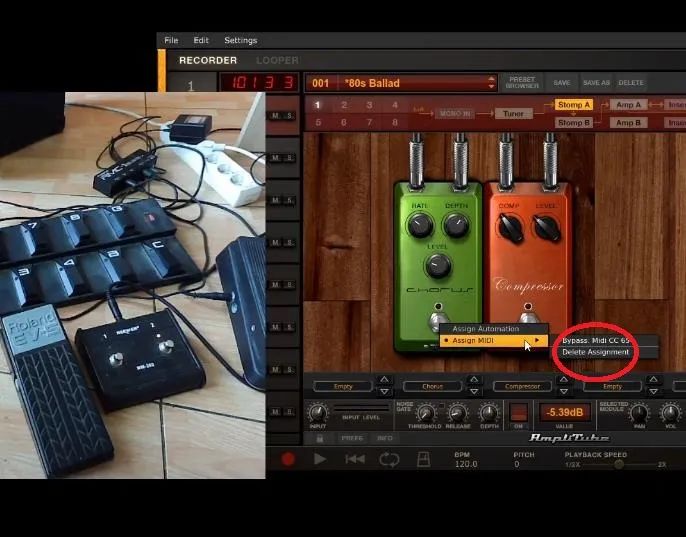This screenshot has height=537, width=686.
Task: Mute the second recorder track
Action: tap(276, 158)
